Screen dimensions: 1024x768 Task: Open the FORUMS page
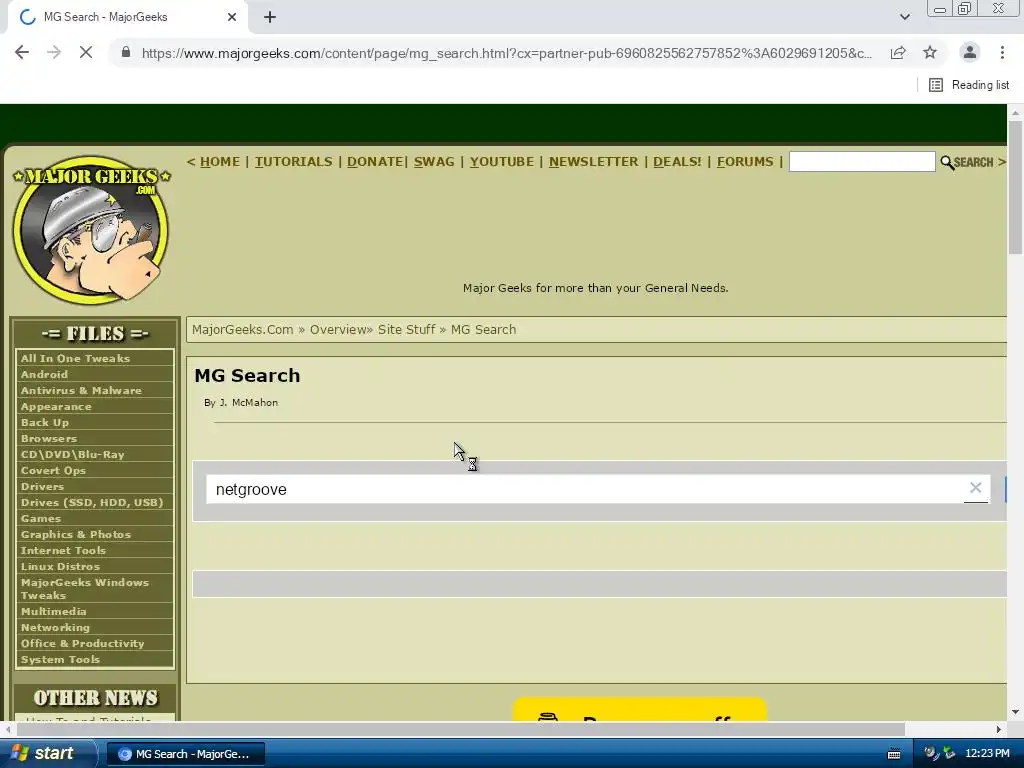pos(744,162)
